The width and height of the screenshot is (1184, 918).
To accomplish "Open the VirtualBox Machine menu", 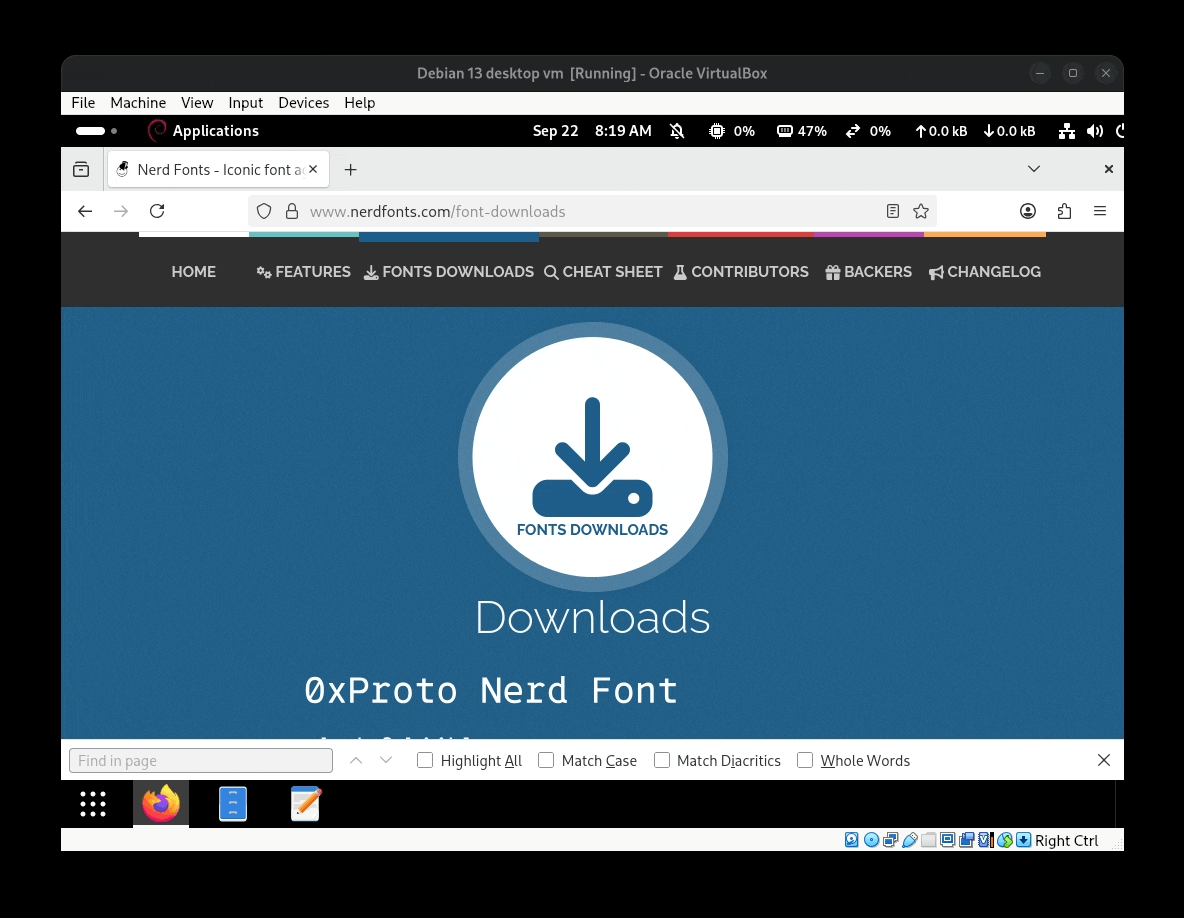I will pos(138,103).
